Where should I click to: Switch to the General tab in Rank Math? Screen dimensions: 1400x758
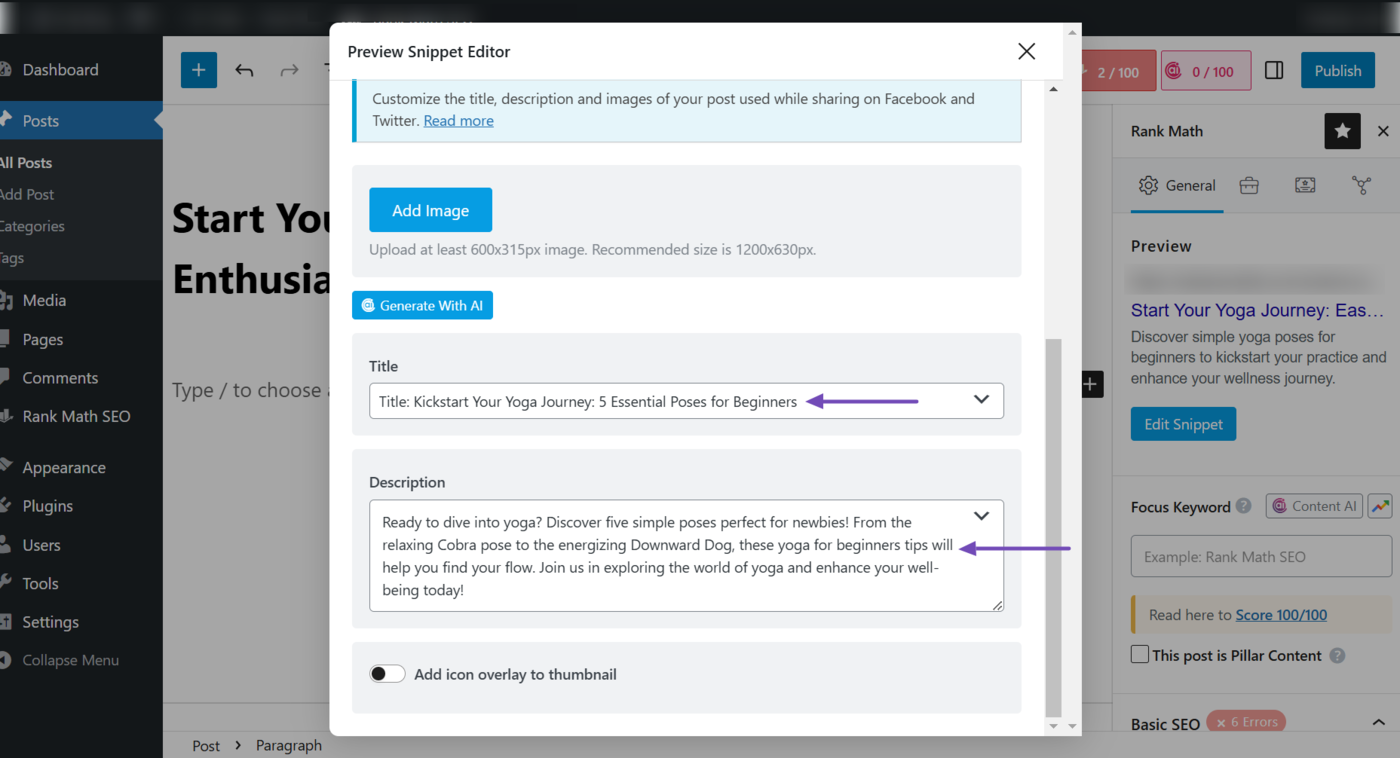tap(1177, 185)
